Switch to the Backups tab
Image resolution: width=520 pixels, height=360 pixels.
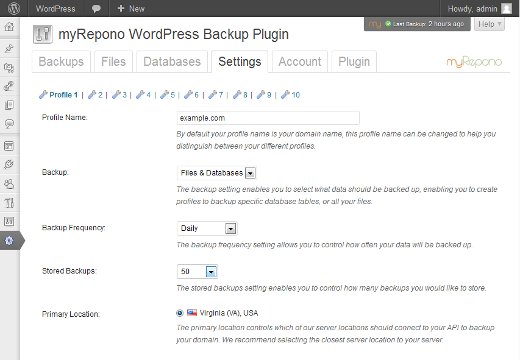pos(61,62)
